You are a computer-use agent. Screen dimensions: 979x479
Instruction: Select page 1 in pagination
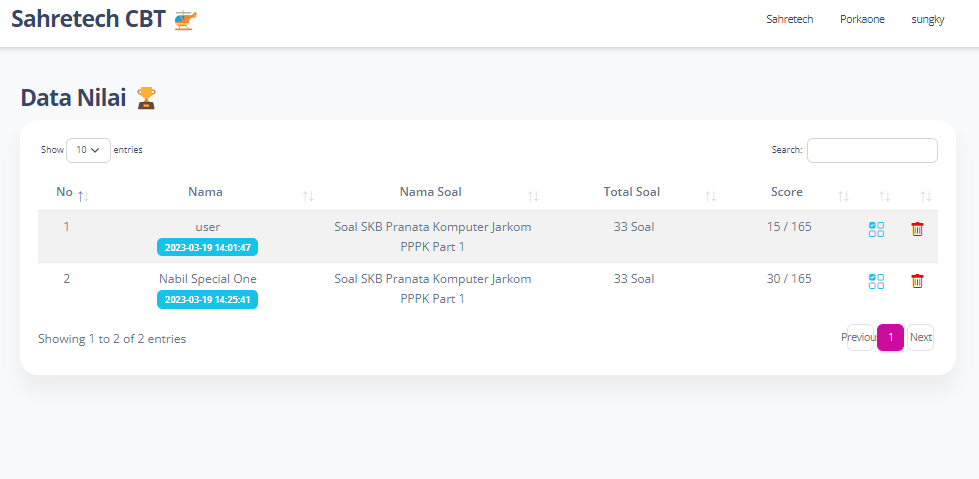pyautogui.click(x=890, y=337)
